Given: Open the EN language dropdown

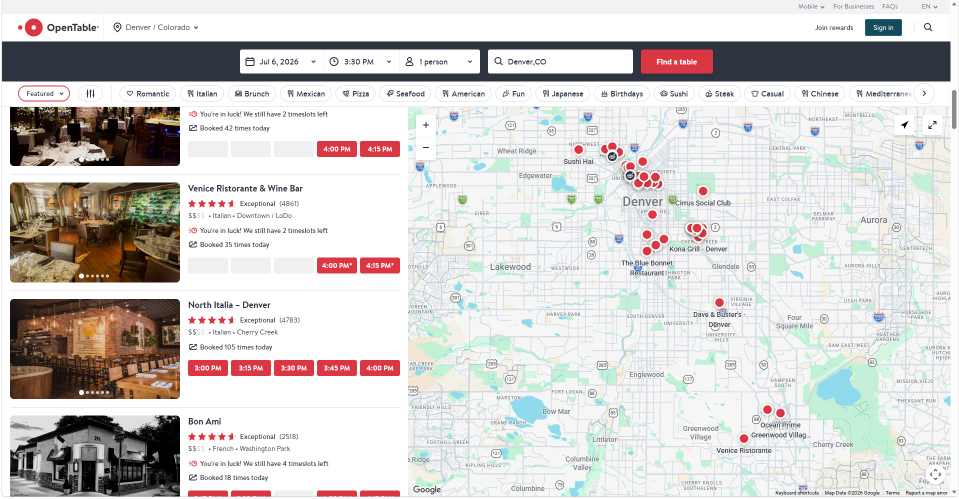Looking at the screenshot, I should point(929,7).
